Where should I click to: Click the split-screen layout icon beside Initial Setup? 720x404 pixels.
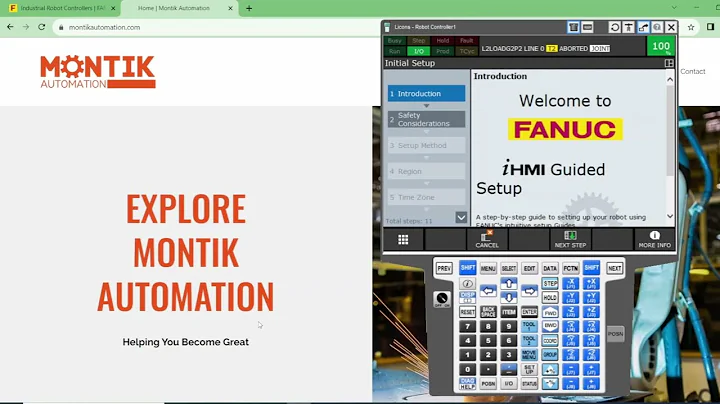tap(669, 63)
